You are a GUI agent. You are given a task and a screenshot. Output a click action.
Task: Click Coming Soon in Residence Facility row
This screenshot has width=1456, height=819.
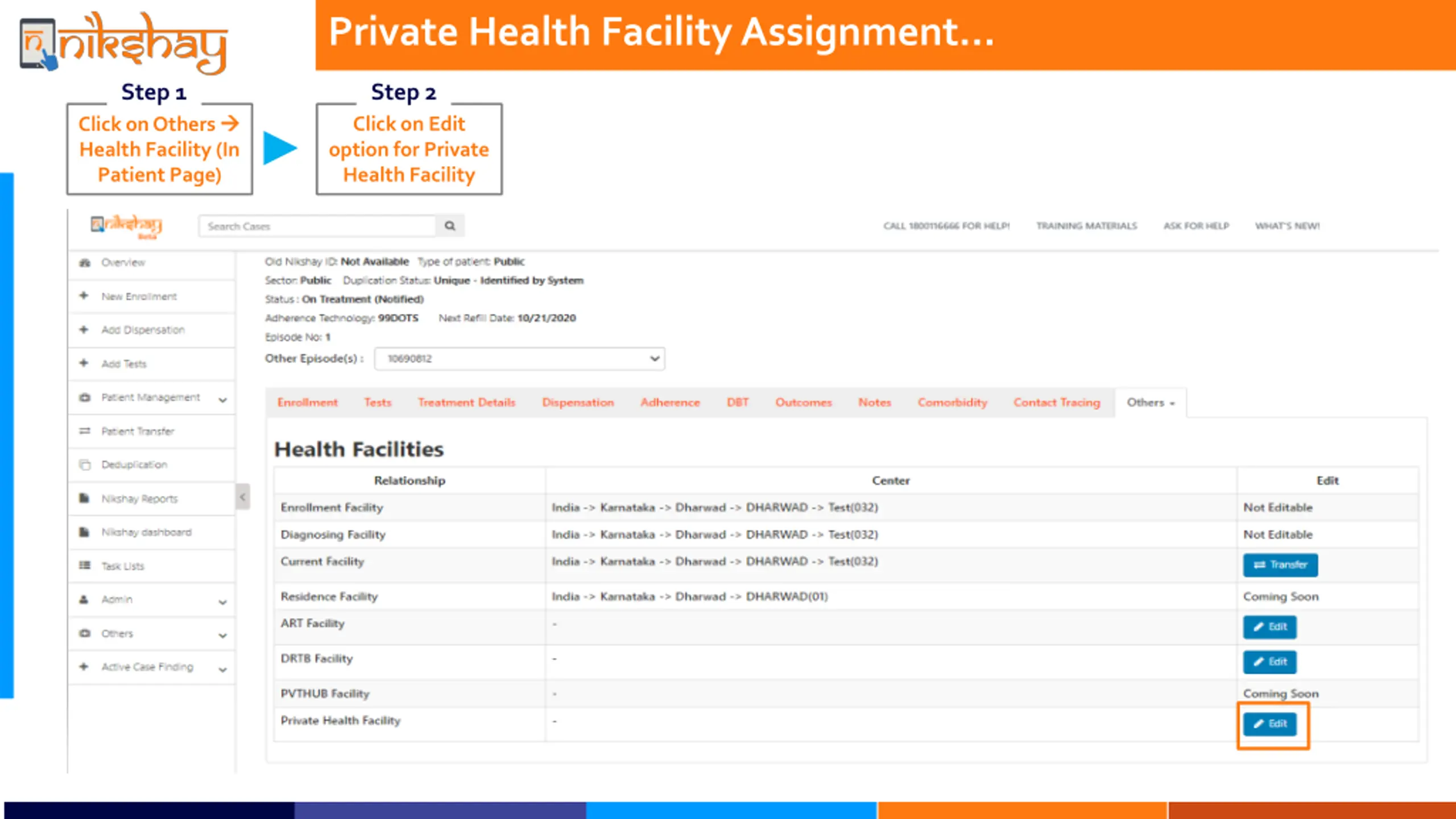point(1280,597)
